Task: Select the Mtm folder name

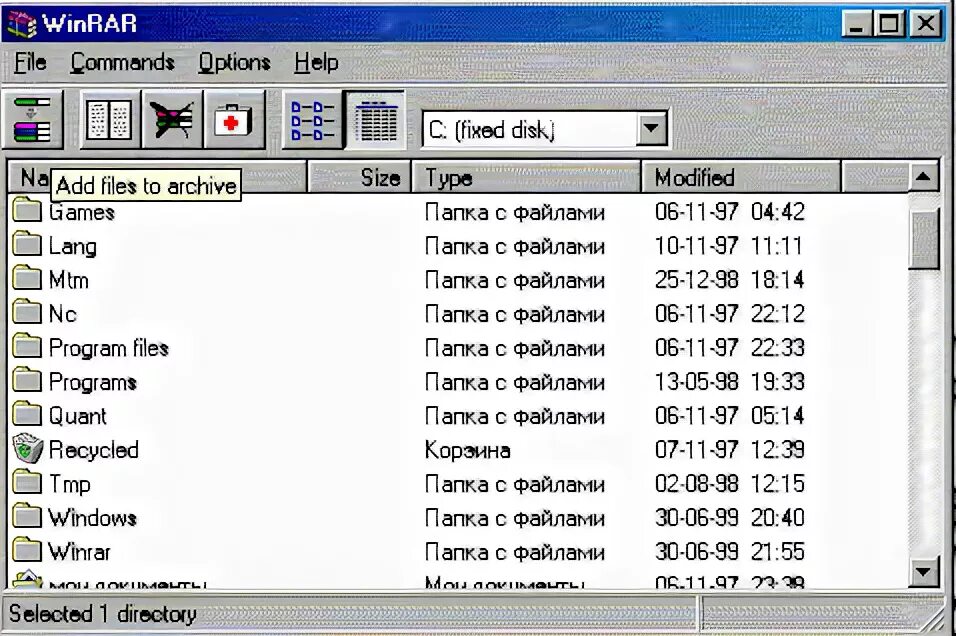Action: 69,280
